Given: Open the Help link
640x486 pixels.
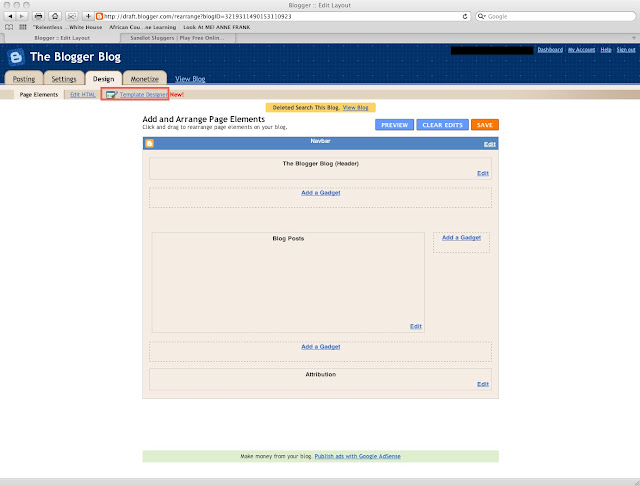Looking at the screenshot, I should [x=606, y=50].
